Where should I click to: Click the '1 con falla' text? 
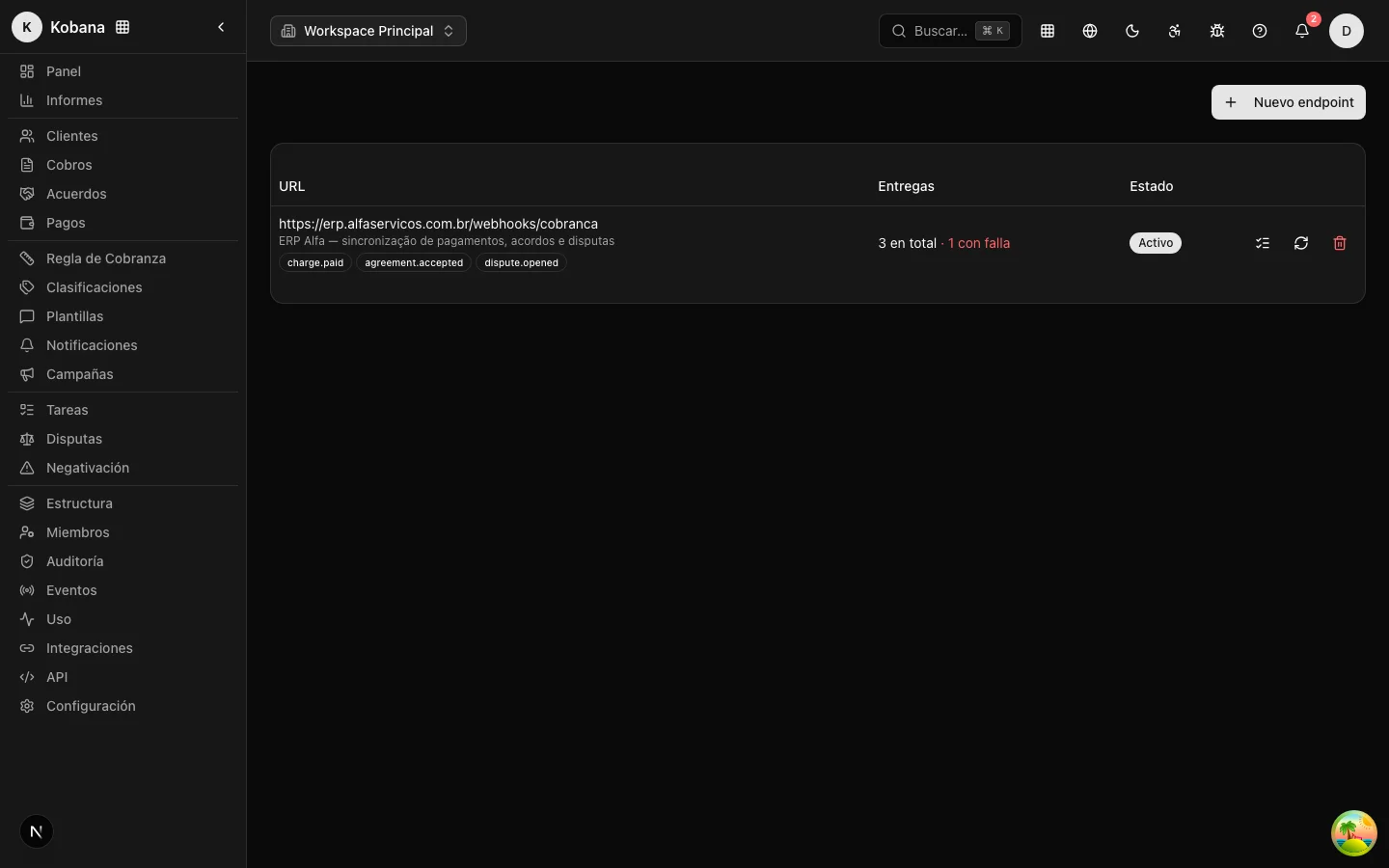coord(979,243)
